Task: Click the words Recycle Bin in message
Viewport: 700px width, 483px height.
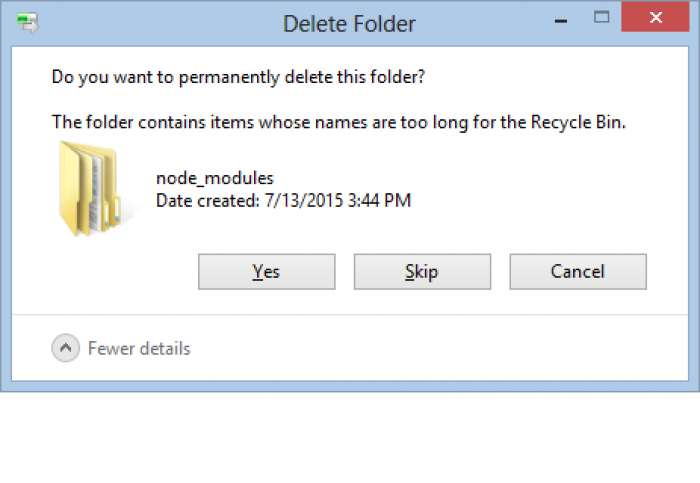Action: click(x=578, y=122)
